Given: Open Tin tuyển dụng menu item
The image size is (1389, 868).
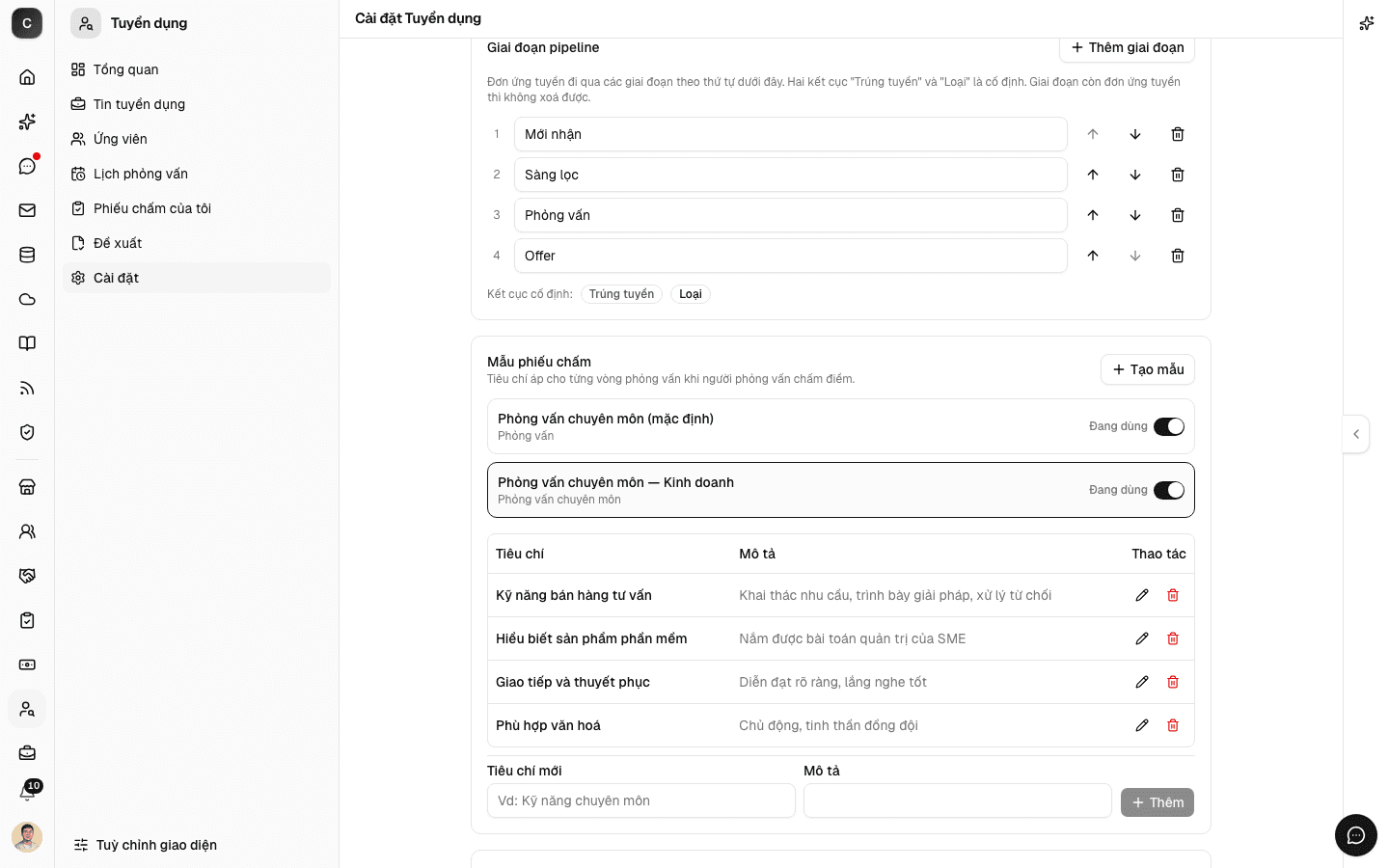Looking at the screenshot, I should click(x=197, y=104).
